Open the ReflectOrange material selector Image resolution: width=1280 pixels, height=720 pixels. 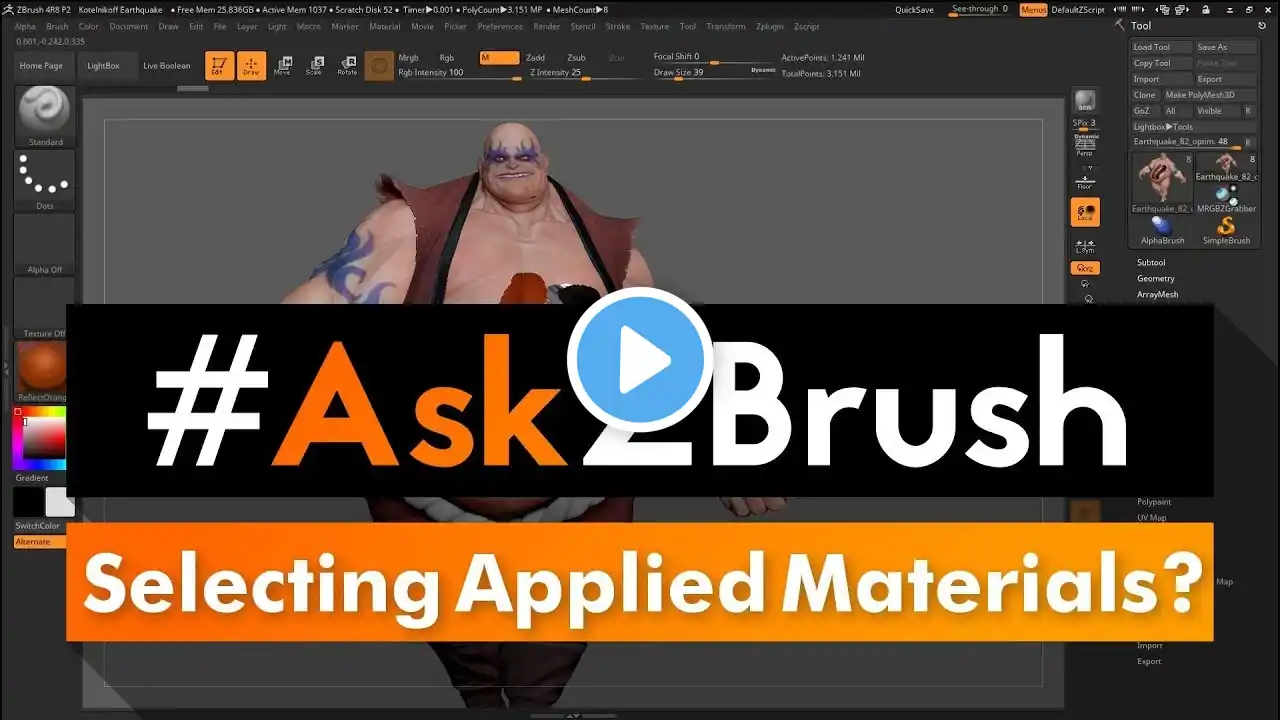point(41,372)
